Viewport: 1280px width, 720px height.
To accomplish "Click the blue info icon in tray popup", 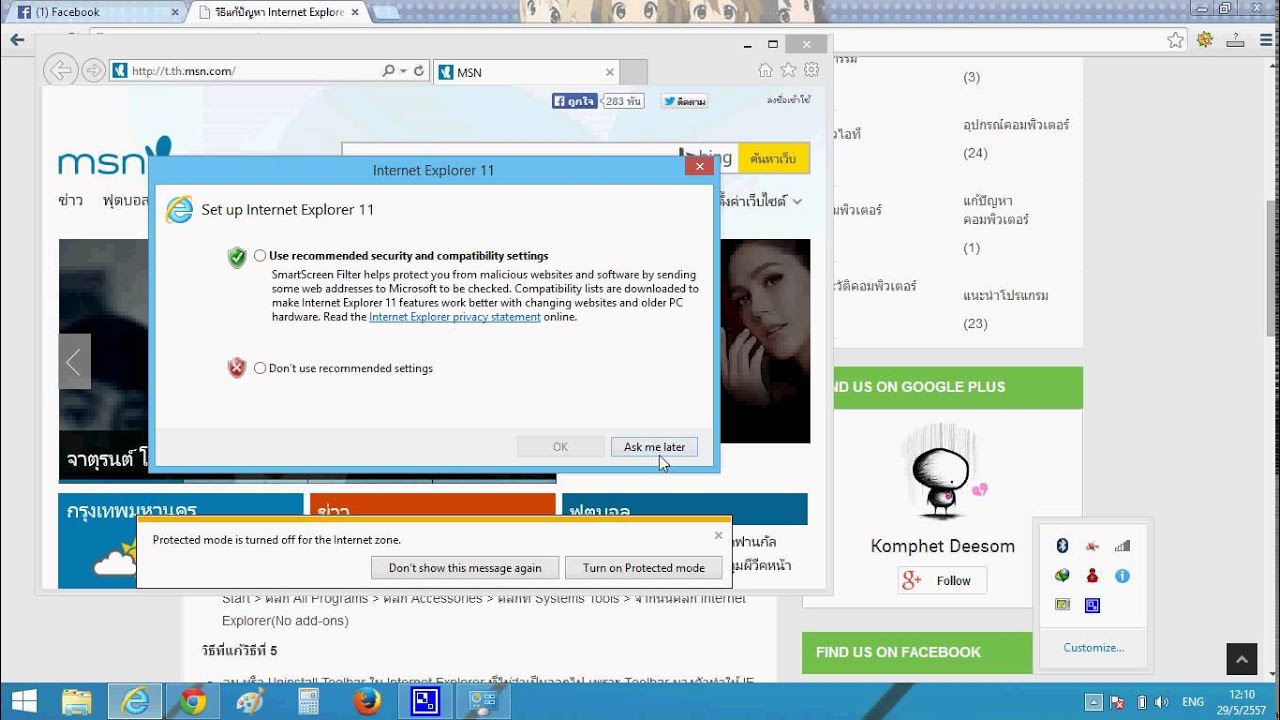I will tap(1122, 576).
